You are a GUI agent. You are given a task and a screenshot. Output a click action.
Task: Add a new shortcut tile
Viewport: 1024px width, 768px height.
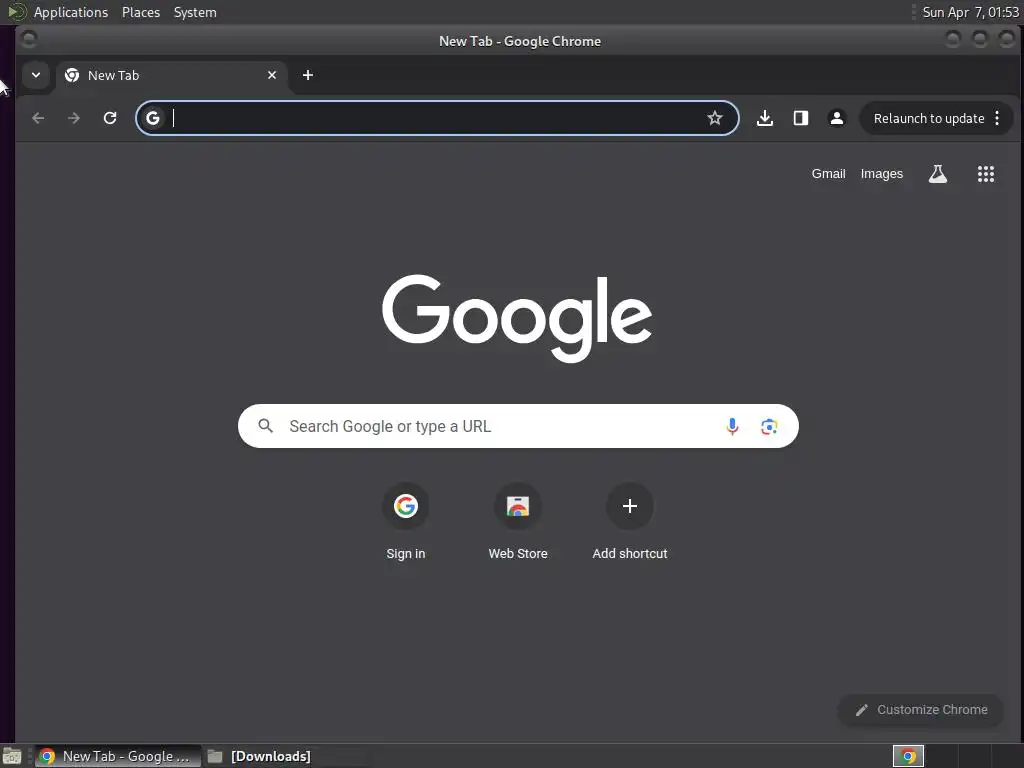[x=630, y=522]
